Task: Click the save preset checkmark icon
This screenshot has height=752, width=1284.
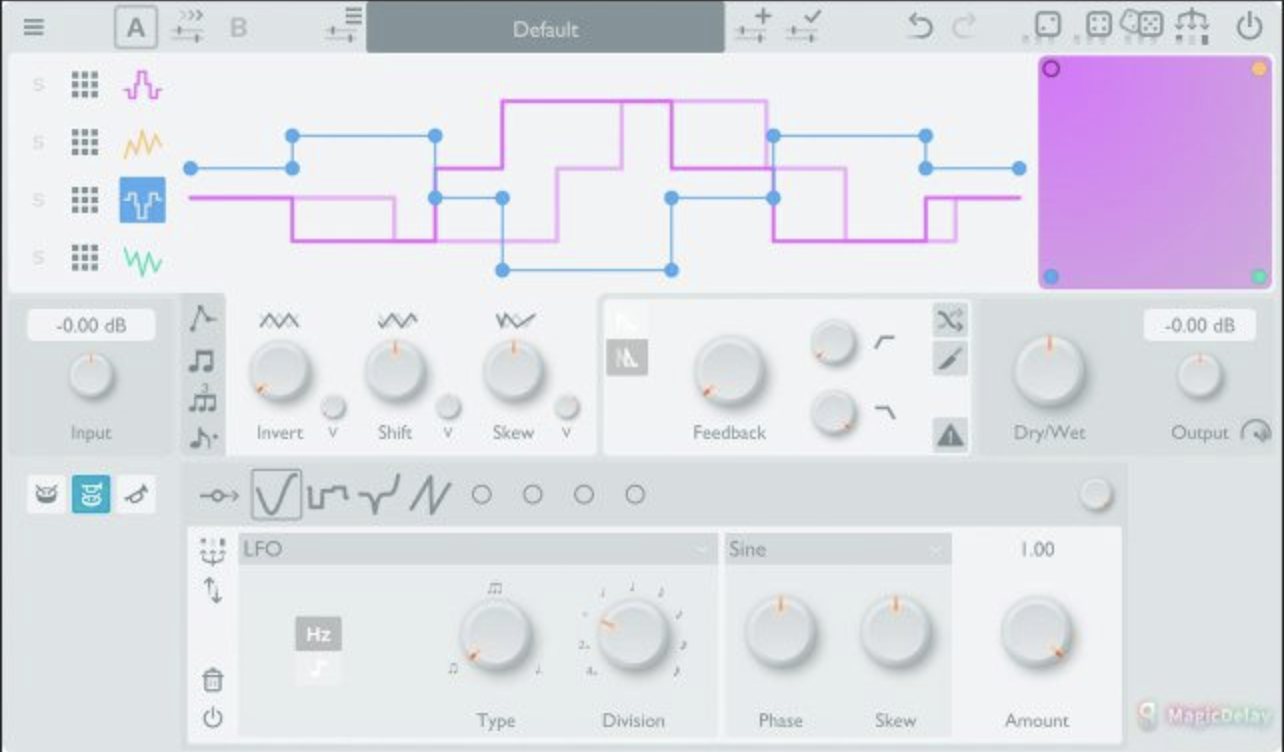Action: pyautogui.click(x=802, y=27)
